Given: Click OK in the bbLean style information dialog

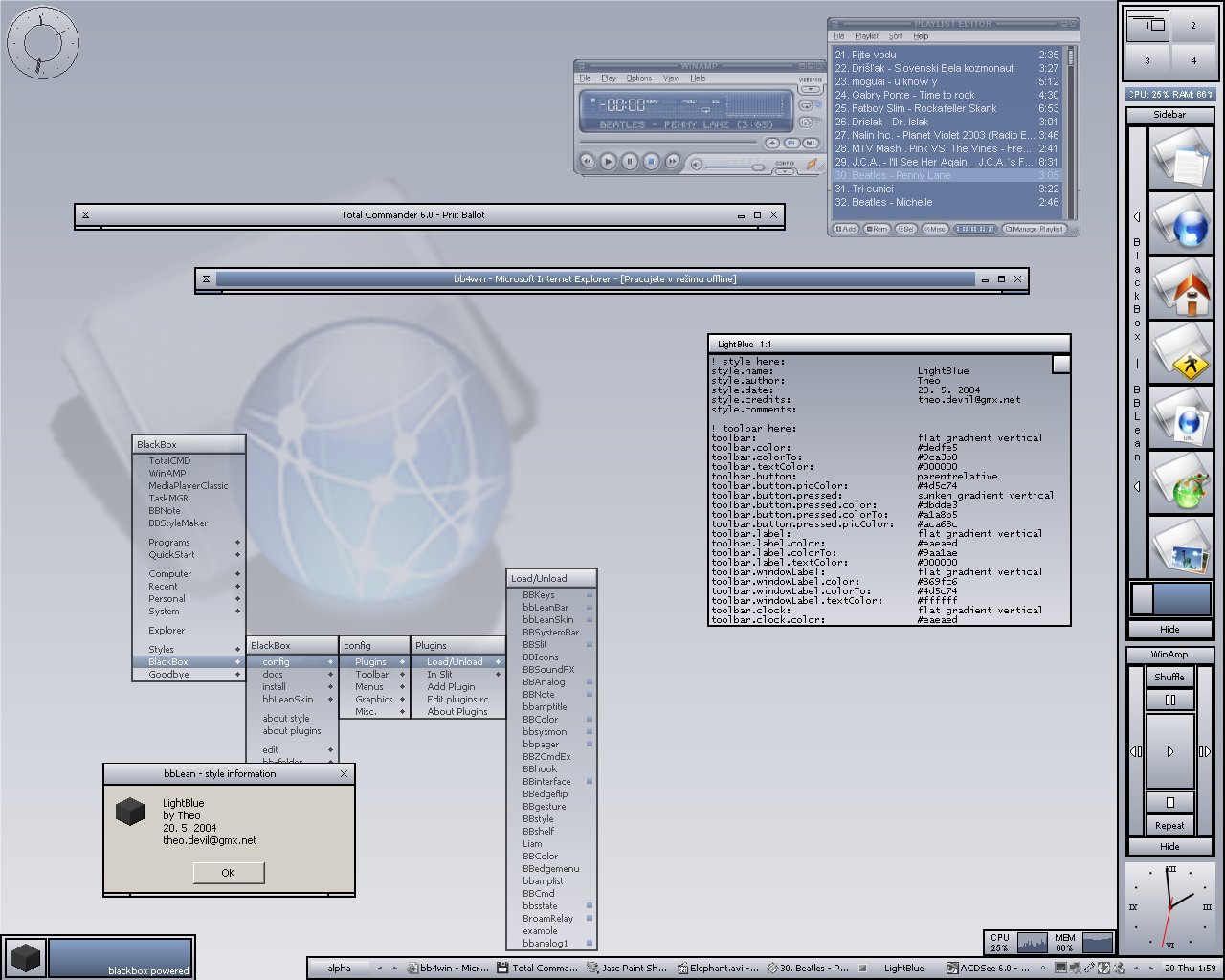Looking at the screenshot, I should (228, 873).
